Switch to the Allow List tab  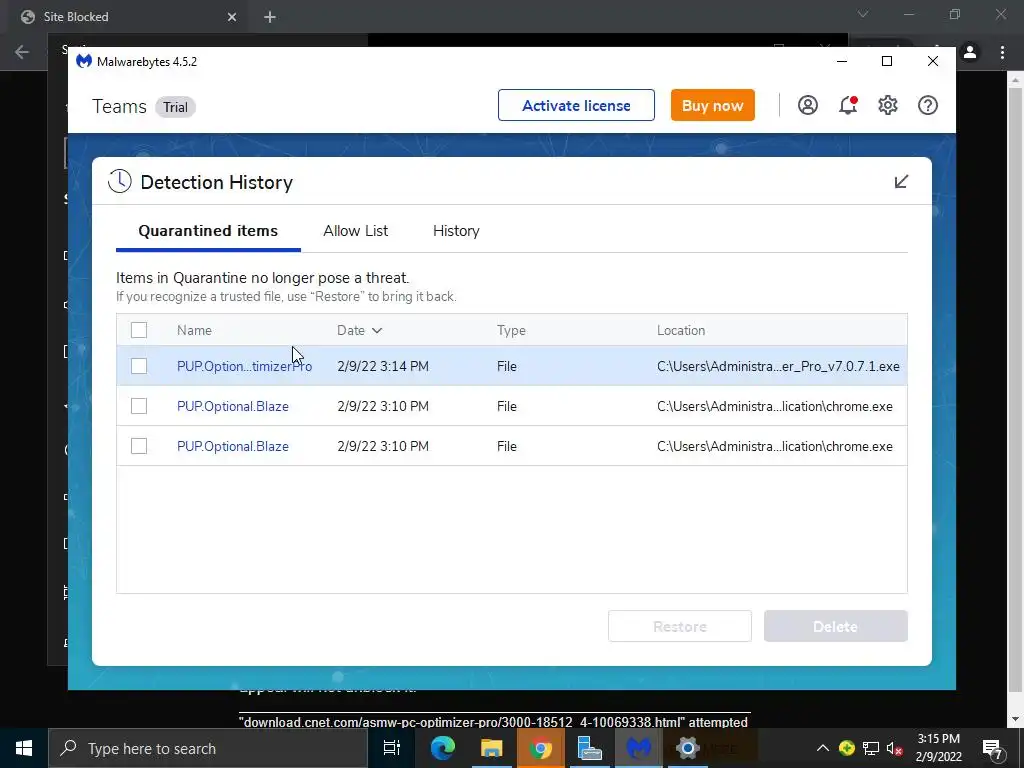[355, 231]
